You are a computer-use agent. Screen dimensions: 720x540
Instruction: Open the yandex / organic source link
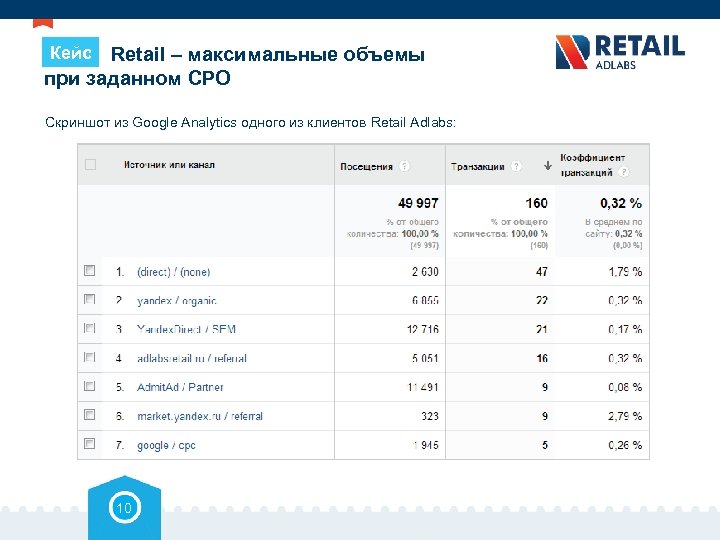pos(177,301)
